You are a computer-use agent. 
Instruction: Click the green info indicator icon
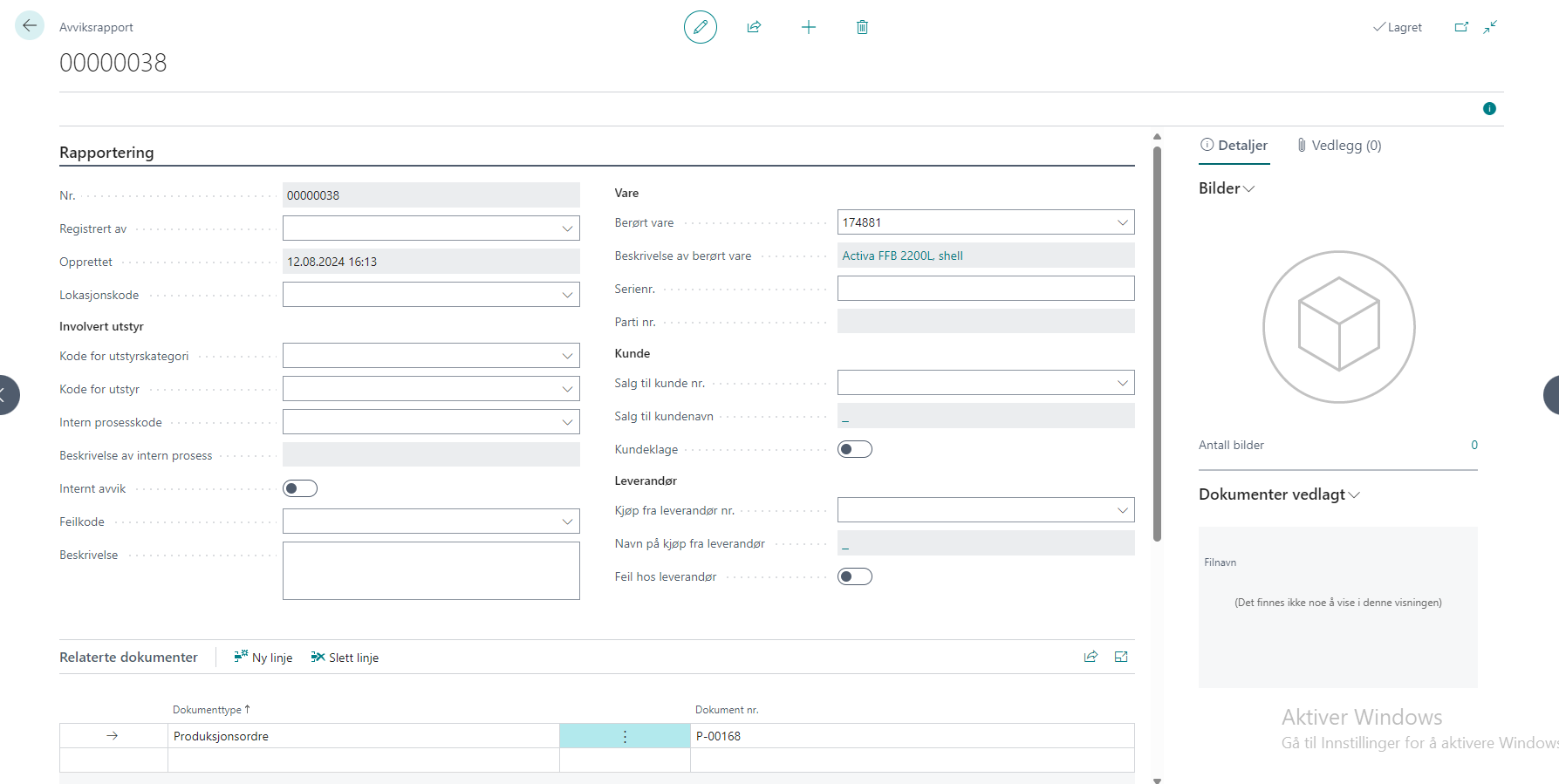(x=1489, y=109)
